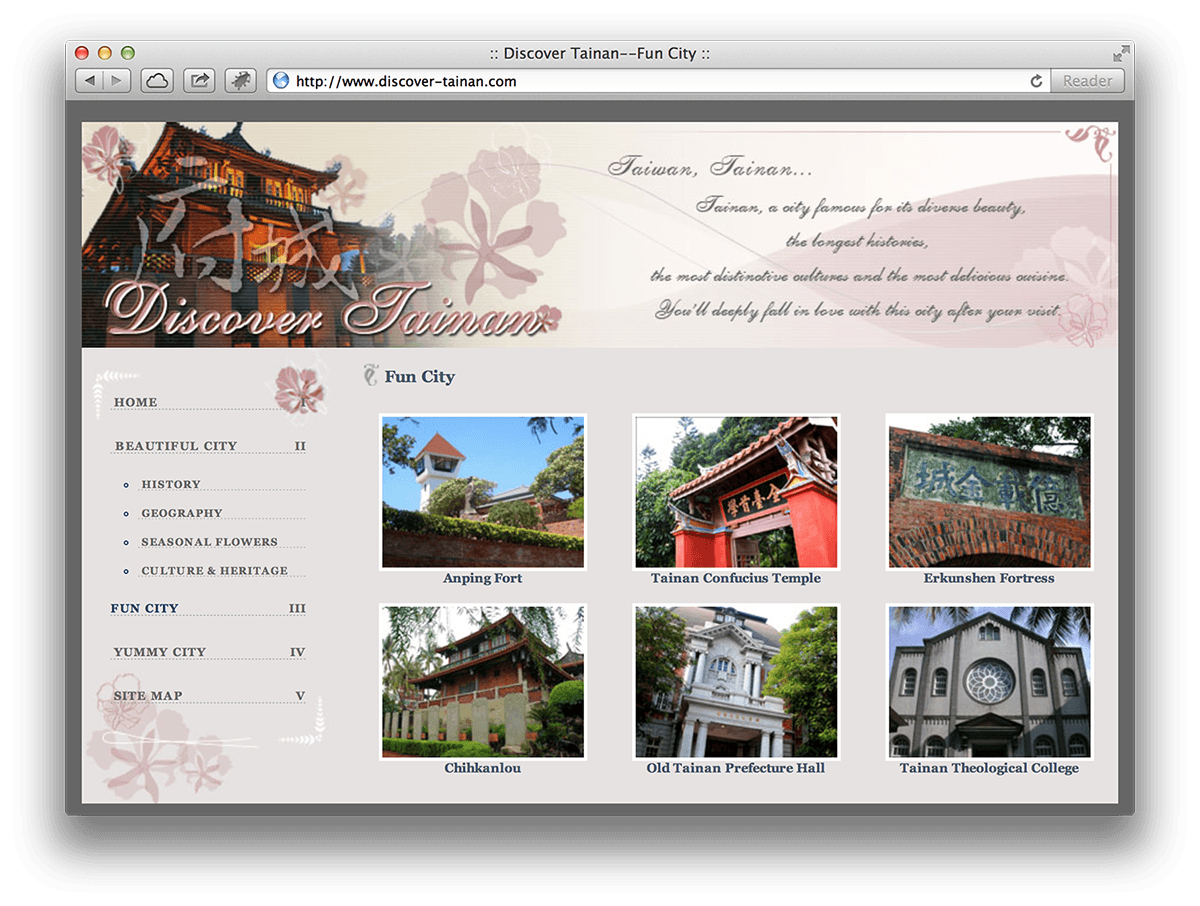Open the YUMMY CITY menu item
Viewport: 1200px width, 906px height.
159,652
